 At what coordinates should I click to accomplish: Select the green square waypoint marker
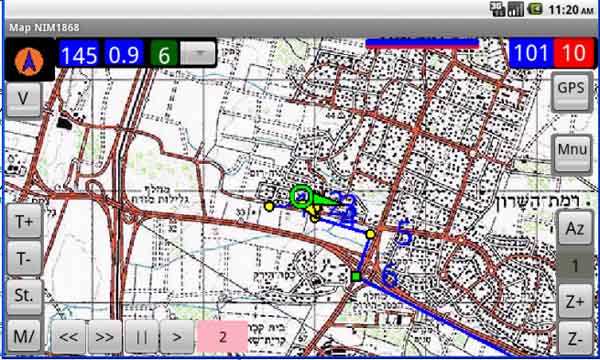pyautogui.click(x=356, y=276)
